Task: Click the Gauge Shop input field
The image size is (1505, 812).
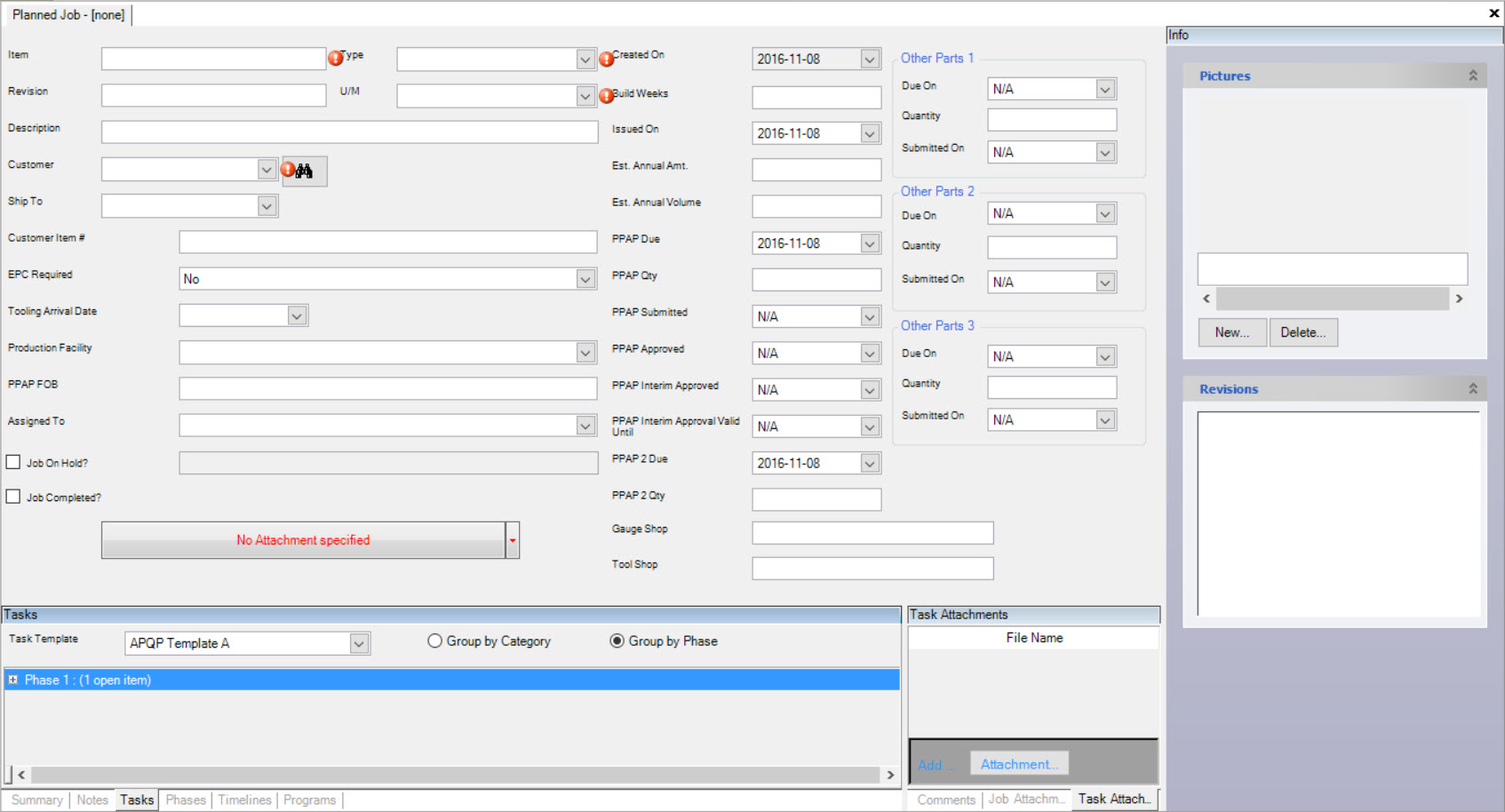Action: coord(872,532)
